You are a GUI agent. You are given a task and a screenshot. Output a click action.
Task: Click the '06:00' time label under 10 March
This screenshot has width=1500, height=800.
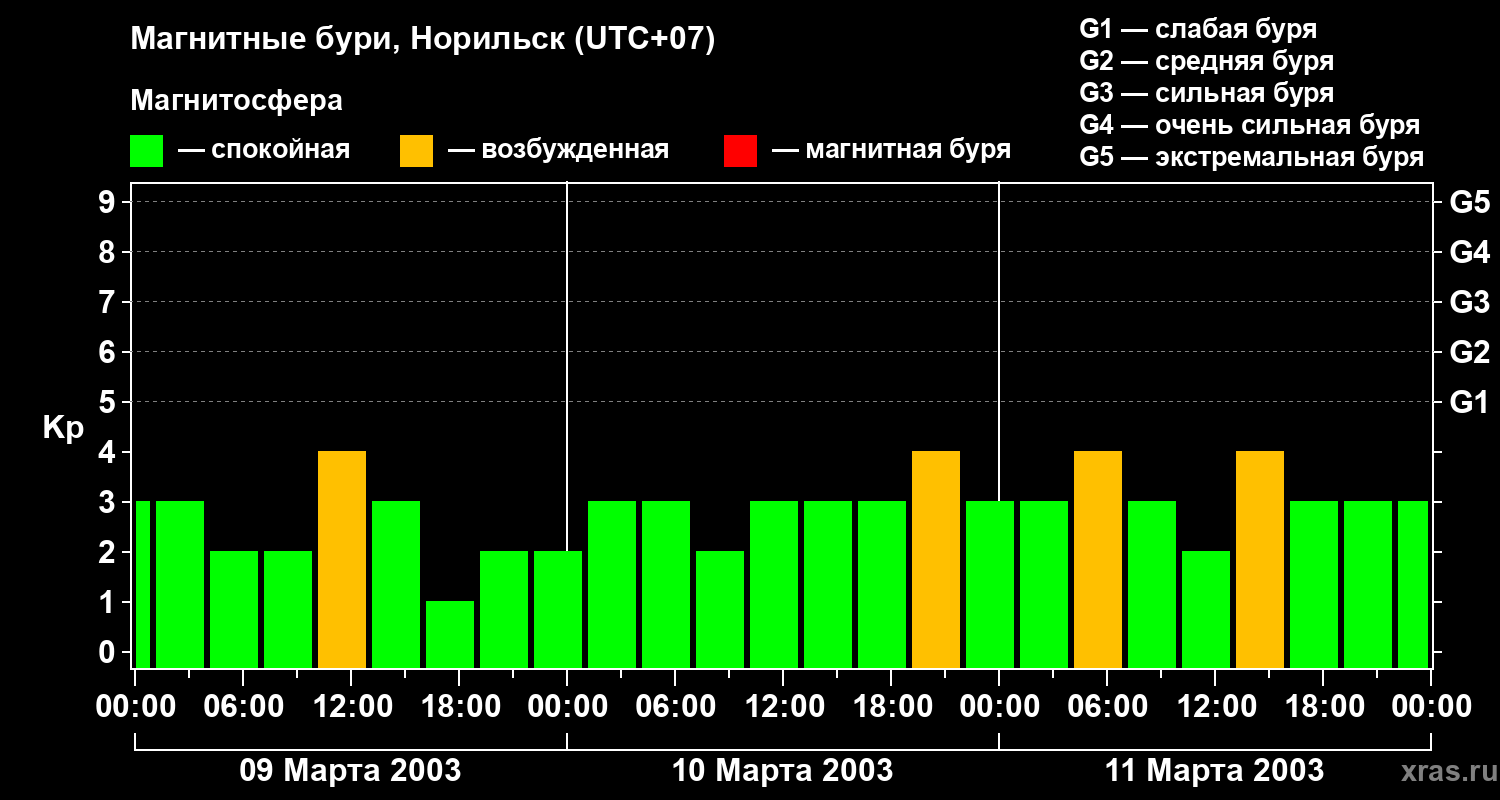click(675, 707)
